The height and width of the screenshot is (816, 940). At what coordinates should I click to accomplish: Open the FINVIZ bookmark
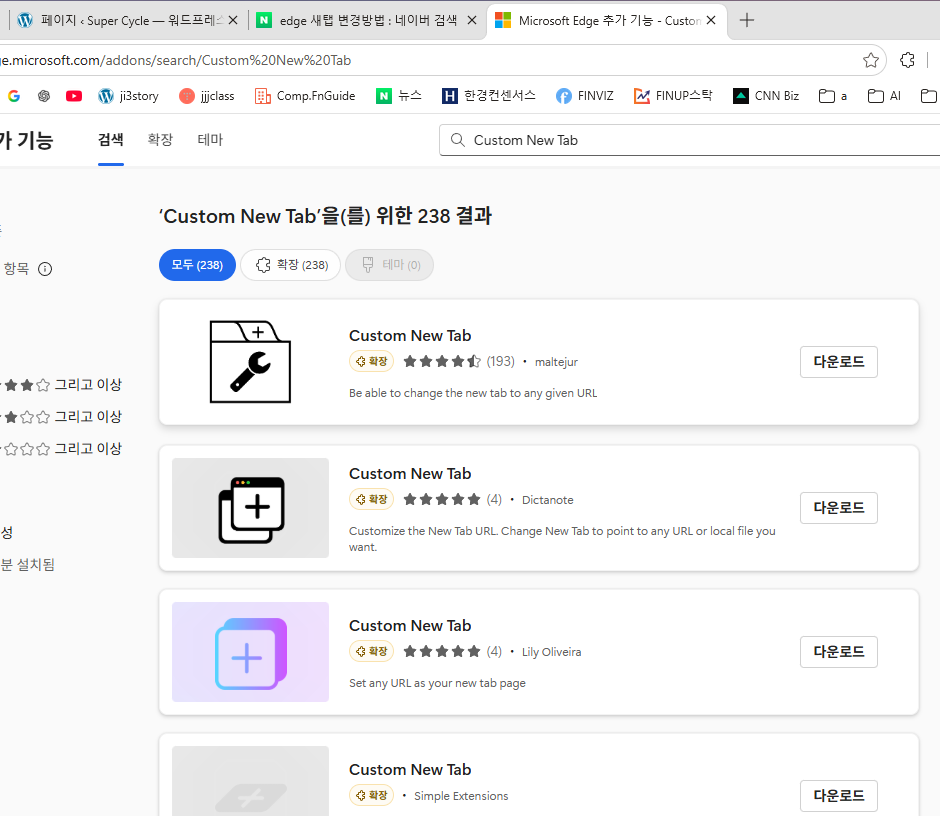coord(585,96)
